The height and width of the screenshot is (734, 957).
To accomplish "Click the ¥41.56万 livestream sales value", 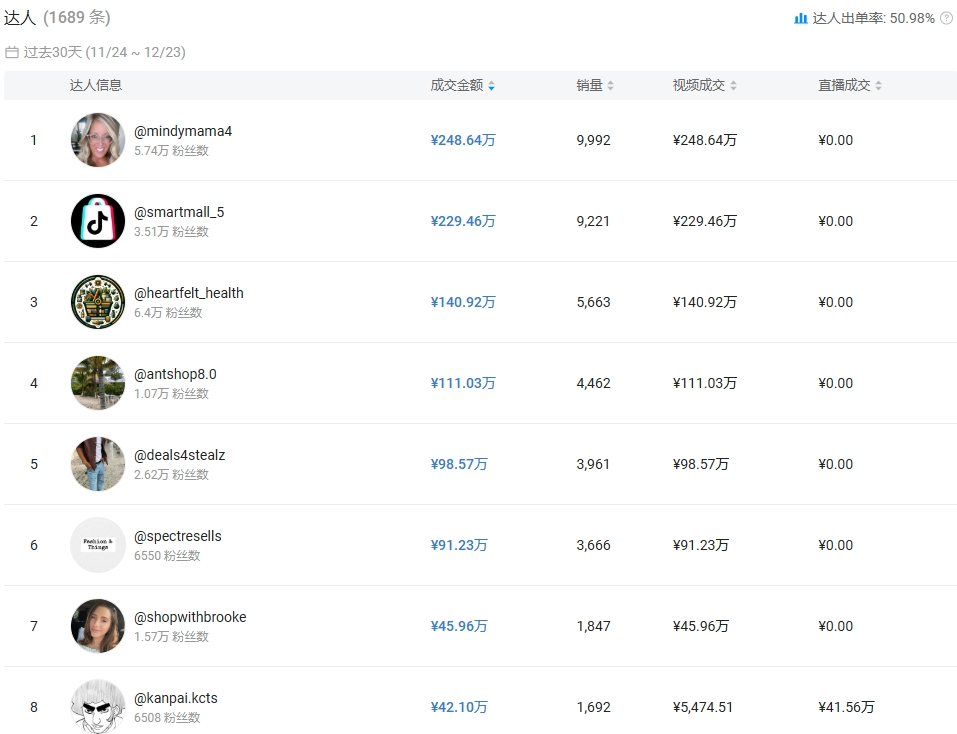I will tap(846, 707).
